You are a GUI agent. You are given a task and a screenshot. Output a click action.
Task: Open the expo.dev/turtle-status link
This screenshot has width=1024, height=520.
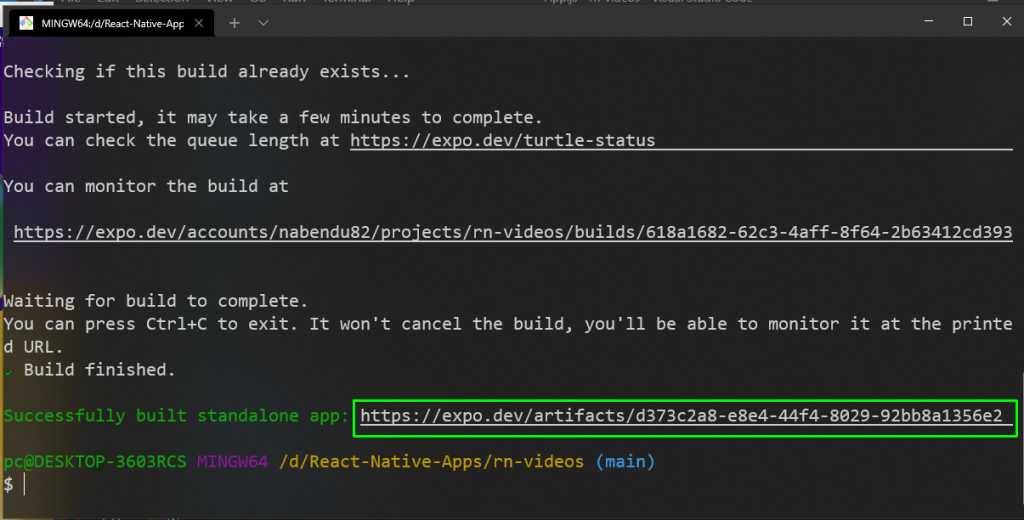coord(502,140)
